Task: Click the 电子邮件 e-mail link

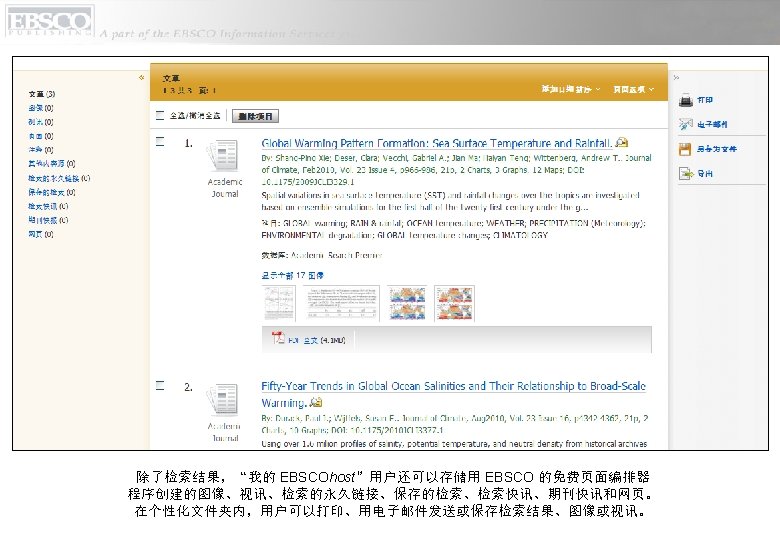Action: pos(712,124)
